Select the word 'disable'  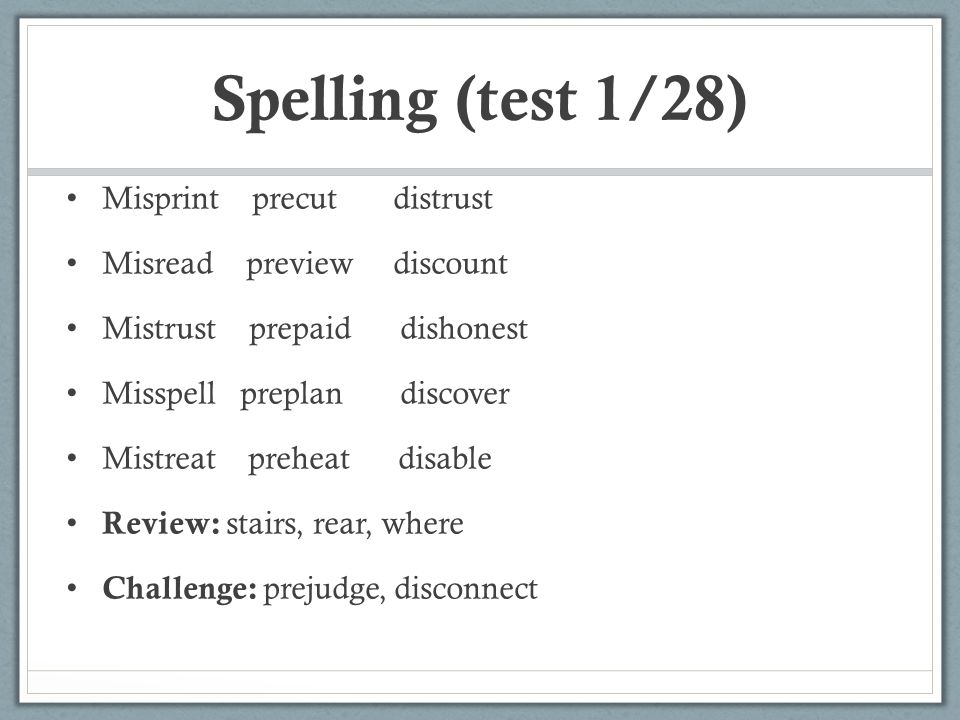[444, 458]
